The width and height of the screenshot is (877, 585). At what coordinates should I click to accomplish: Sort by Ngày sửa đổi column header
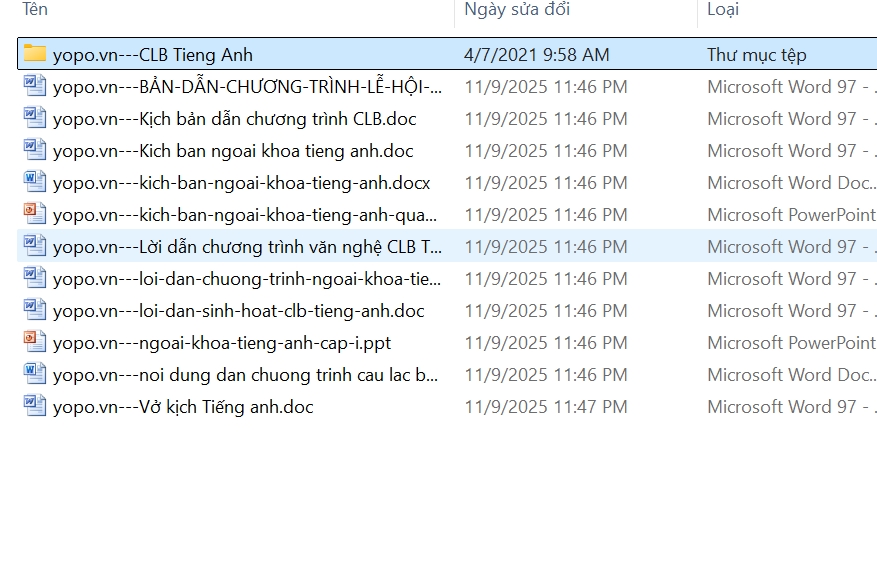tap(517, 10)
